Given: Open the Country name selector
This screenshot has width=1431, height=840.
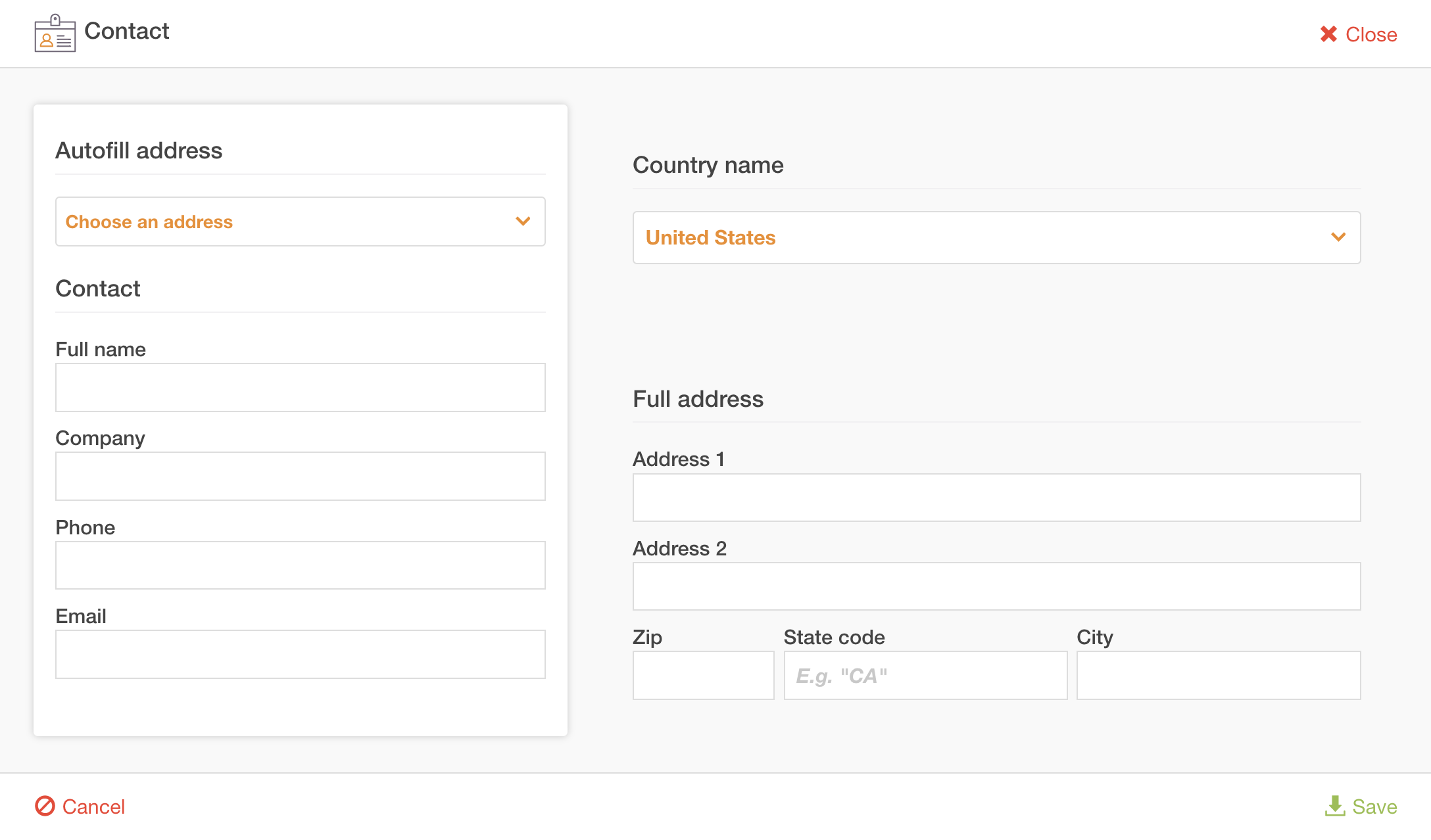Looking at the screenshot, I should [996, 237].
